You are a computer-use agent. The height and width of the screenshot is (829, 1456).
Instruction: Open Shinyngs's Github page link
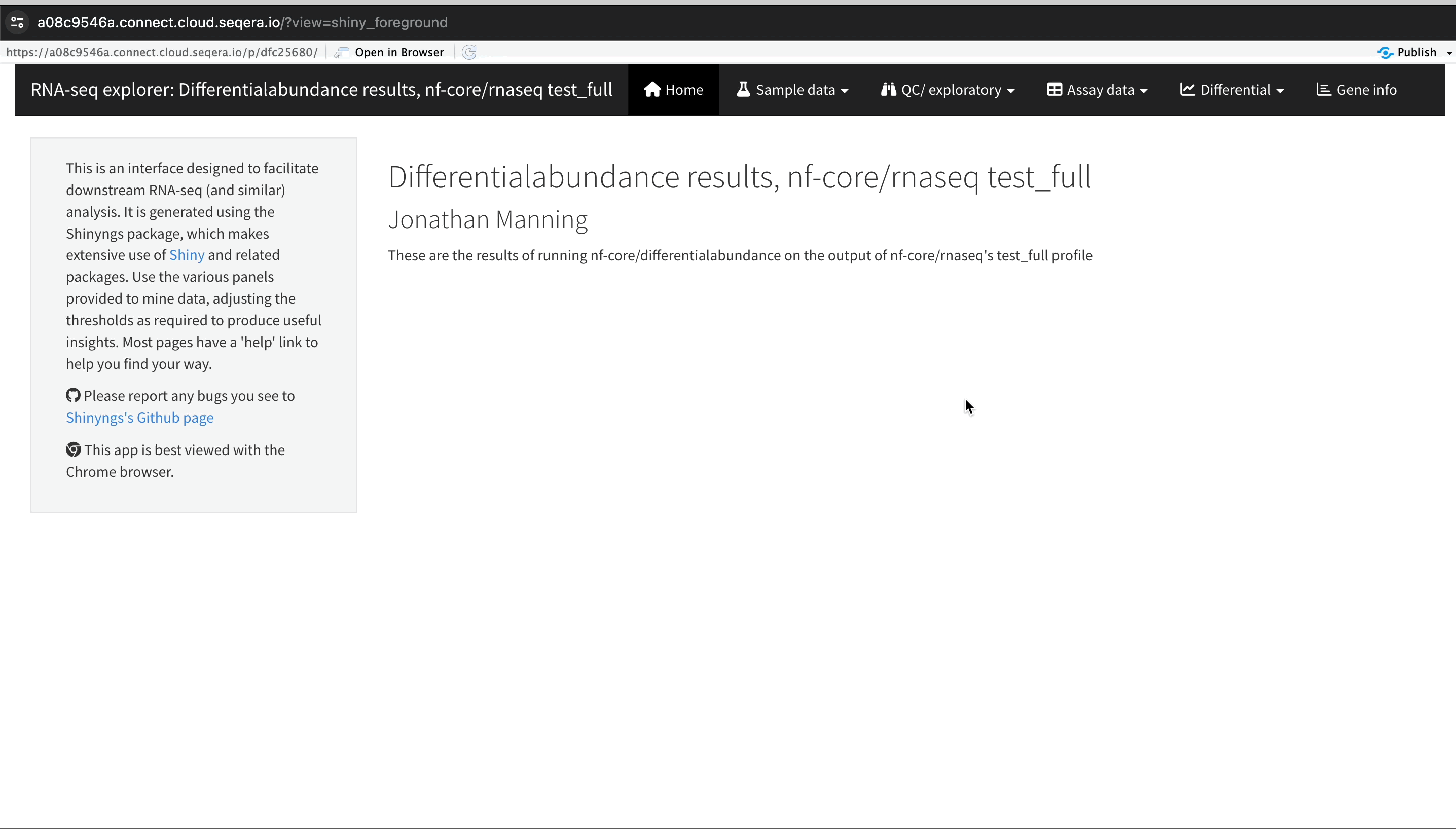pyautogui.click(x=139, y=418)
